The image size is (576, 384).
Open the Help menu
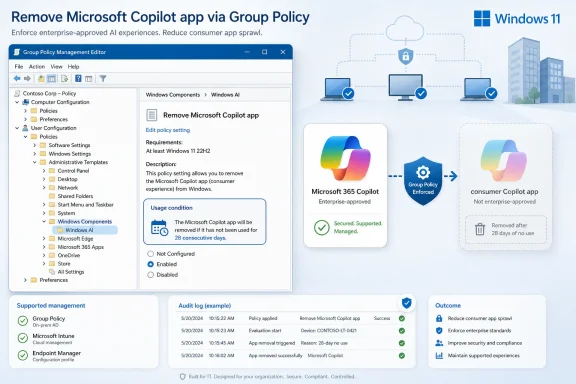(73, 67)
